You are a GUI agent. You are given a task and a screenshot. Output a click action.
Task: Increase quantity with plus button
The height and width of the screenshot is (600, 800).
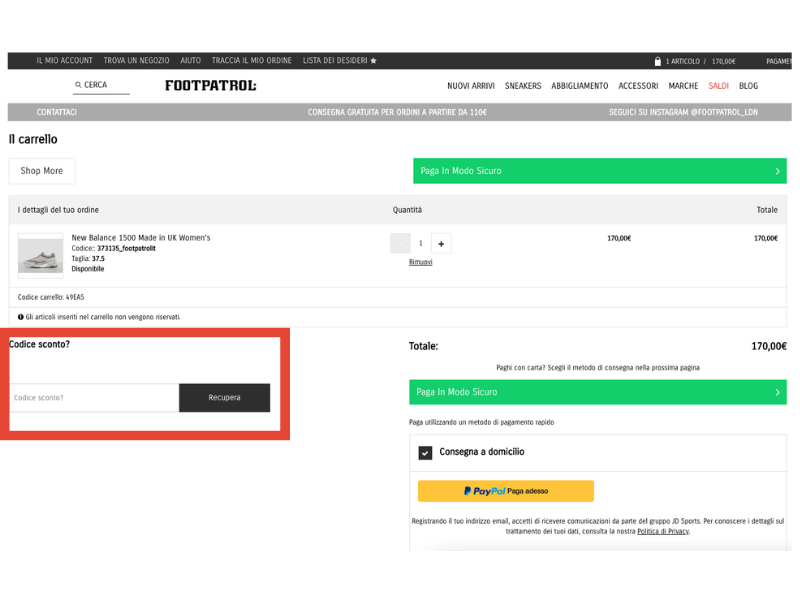441,243
